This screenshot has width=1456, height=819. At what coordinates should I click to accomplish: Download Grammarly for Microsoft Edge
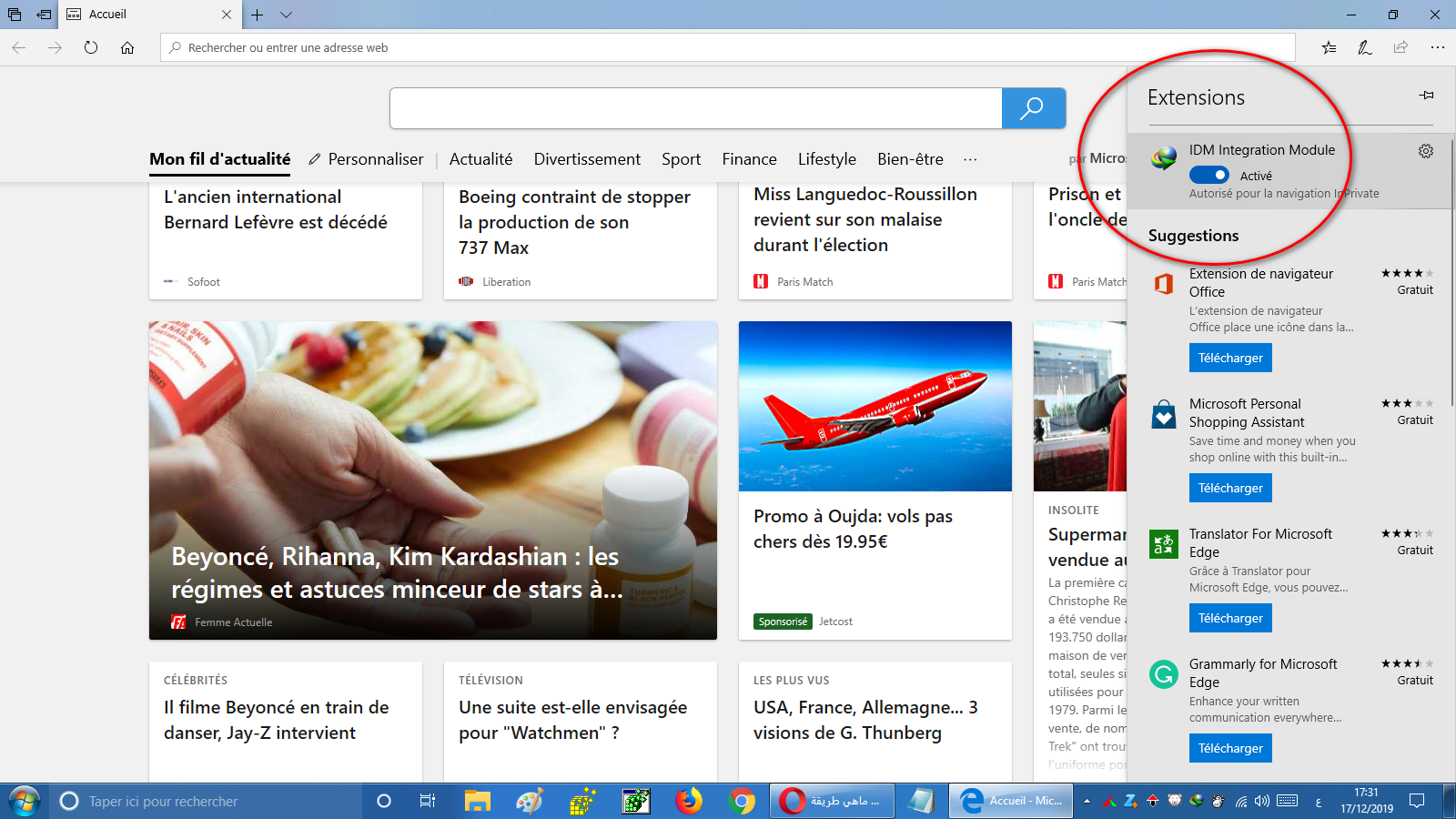click(1230, 748)
